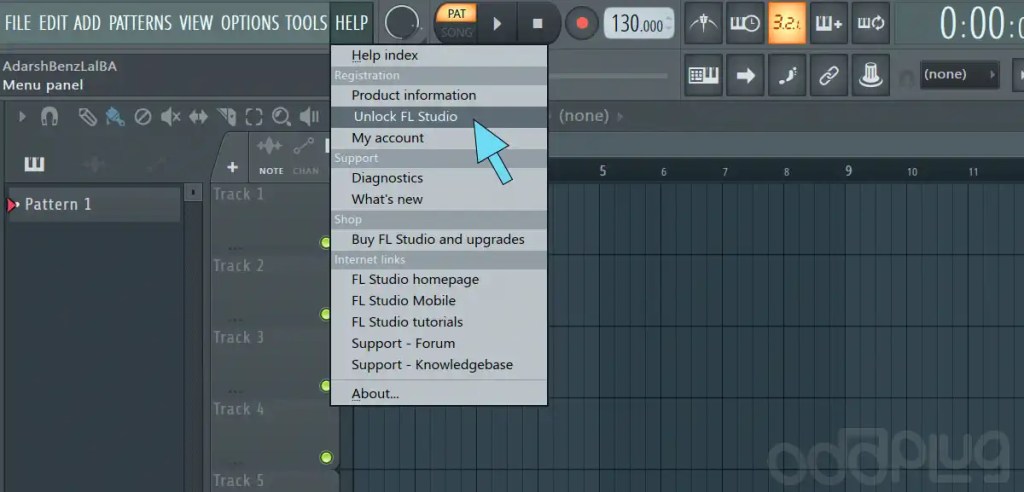
Task: Select the Playback speaker tool
Action: 309,117
